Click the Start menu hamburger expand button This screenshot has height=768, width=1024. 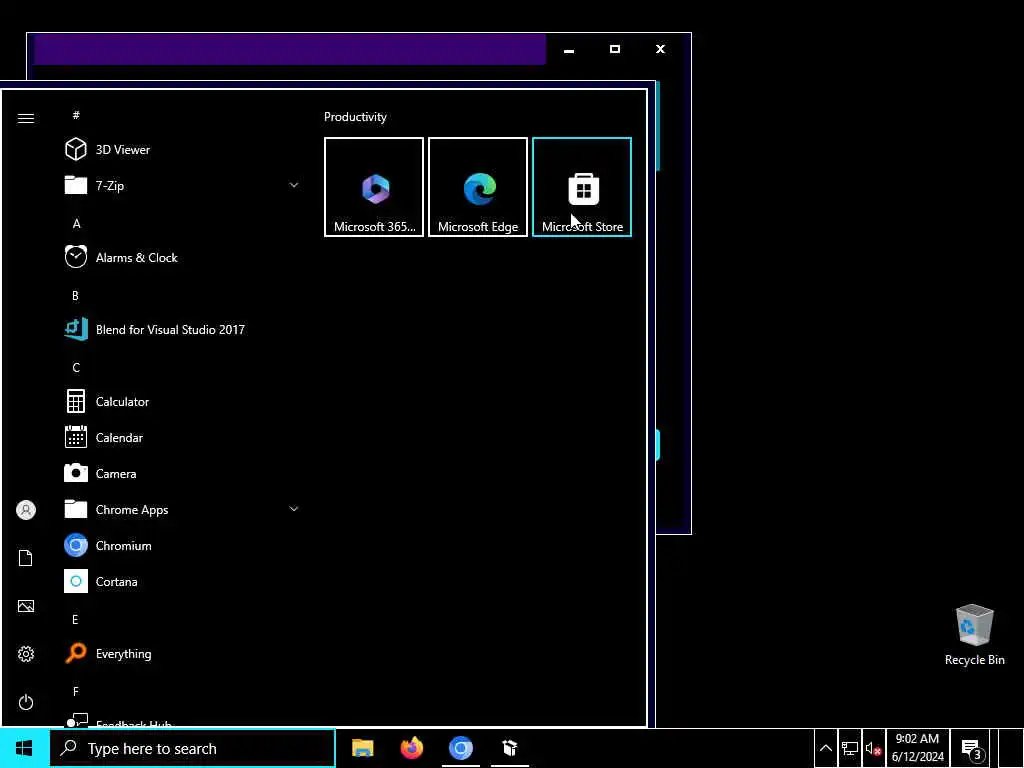25,118
